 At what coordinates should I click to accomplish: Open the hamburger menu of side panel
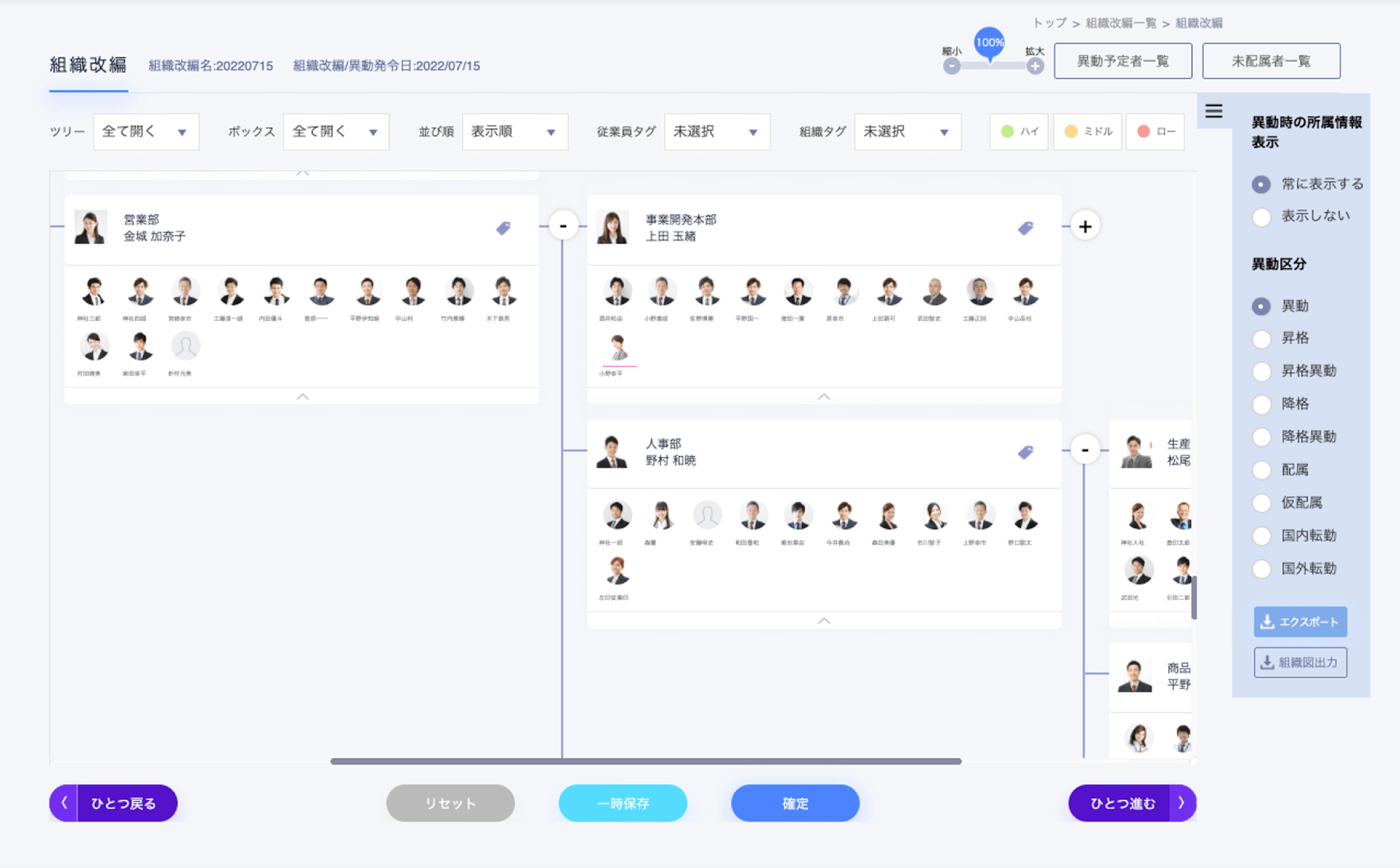point(1213,110)
